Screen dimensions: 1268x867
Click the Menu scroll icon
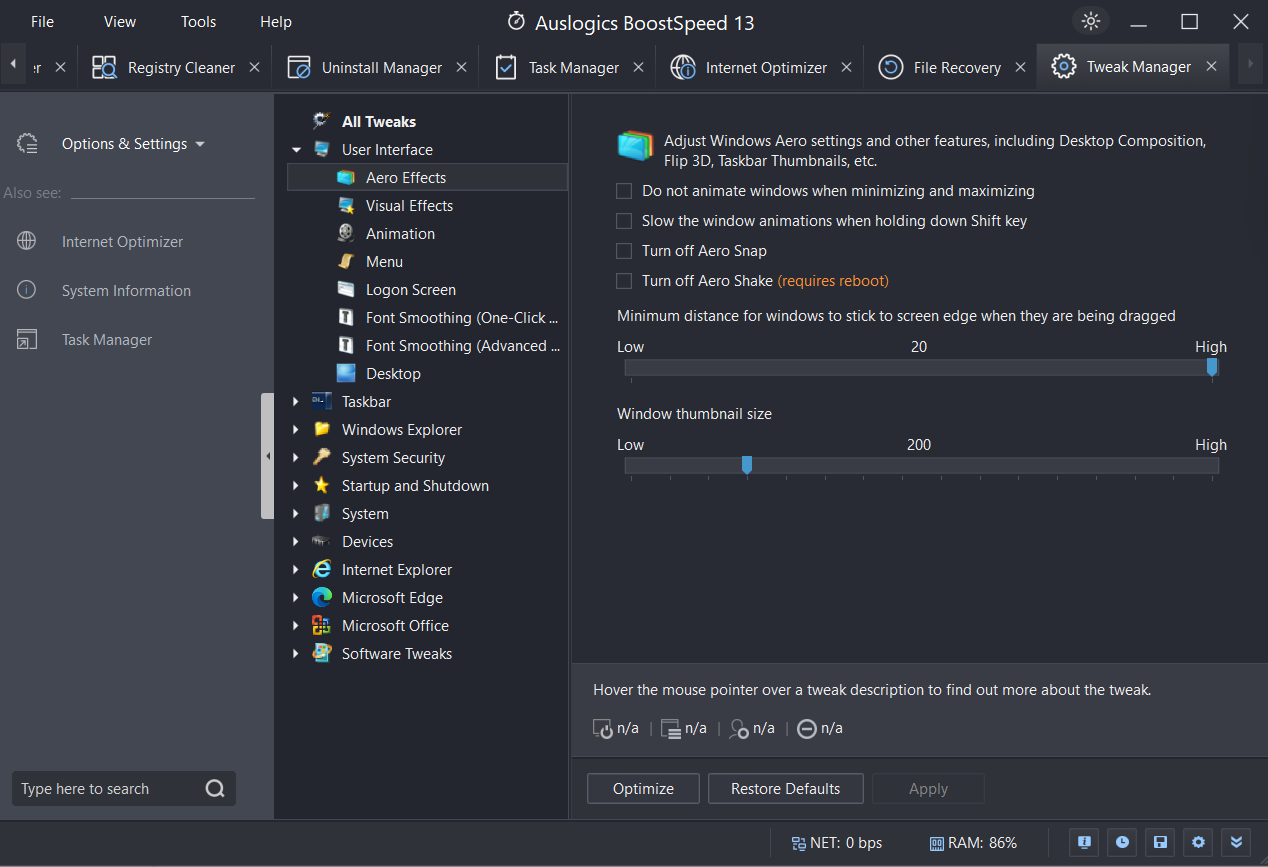(346, 262)
